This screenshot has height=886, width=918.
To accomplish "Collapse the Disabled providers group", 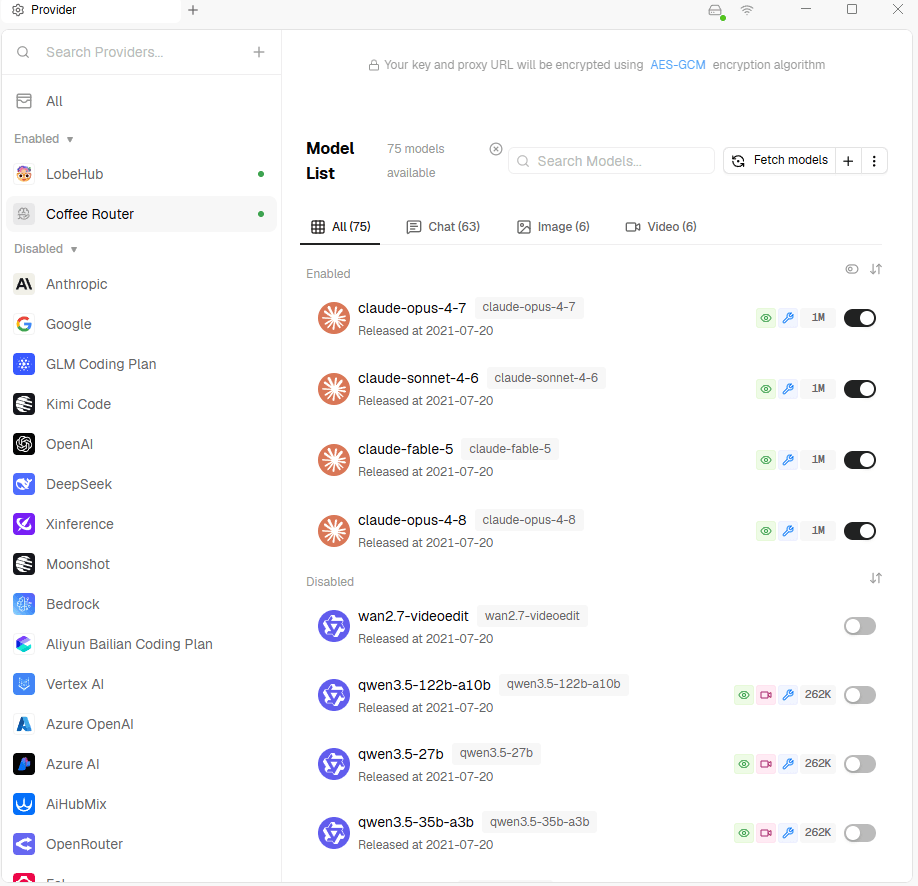I will point(46,249).
